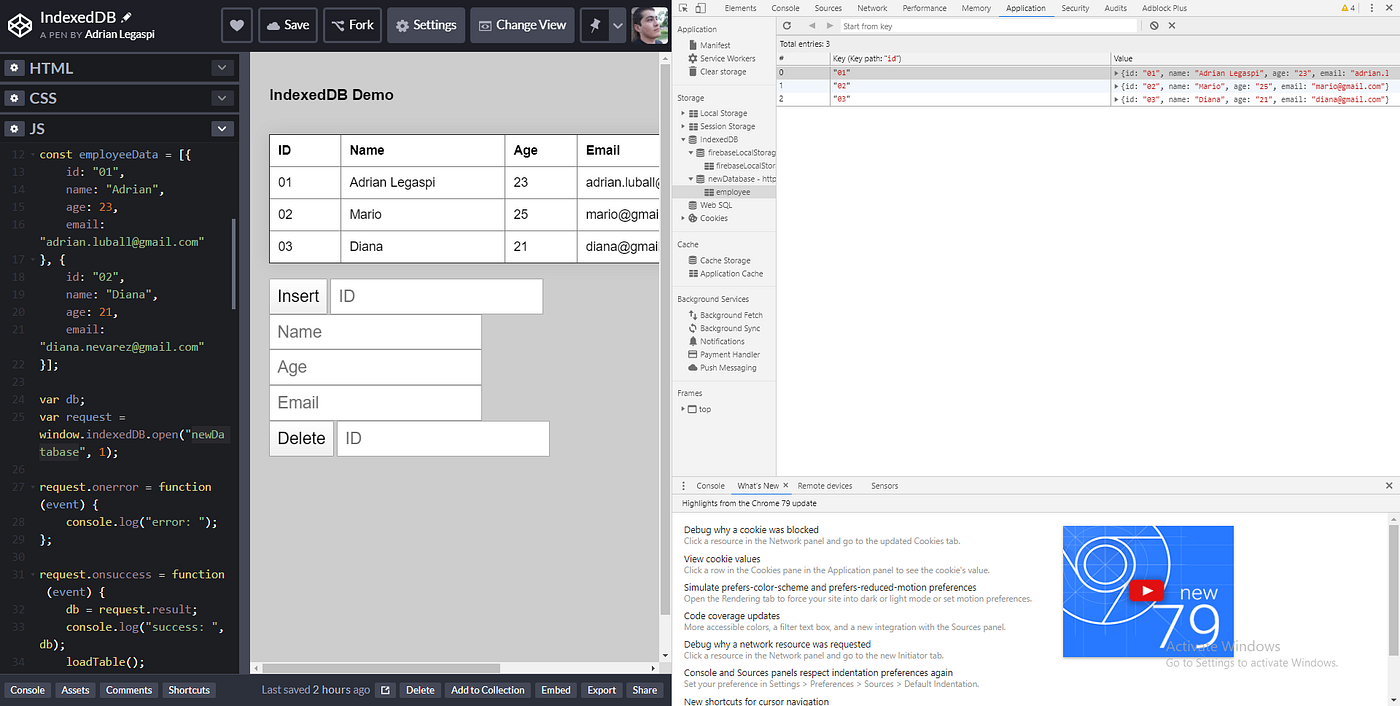
Task: Open Manifest in Application sidebar
Action: pyautogui.click(x=715, y=45)
